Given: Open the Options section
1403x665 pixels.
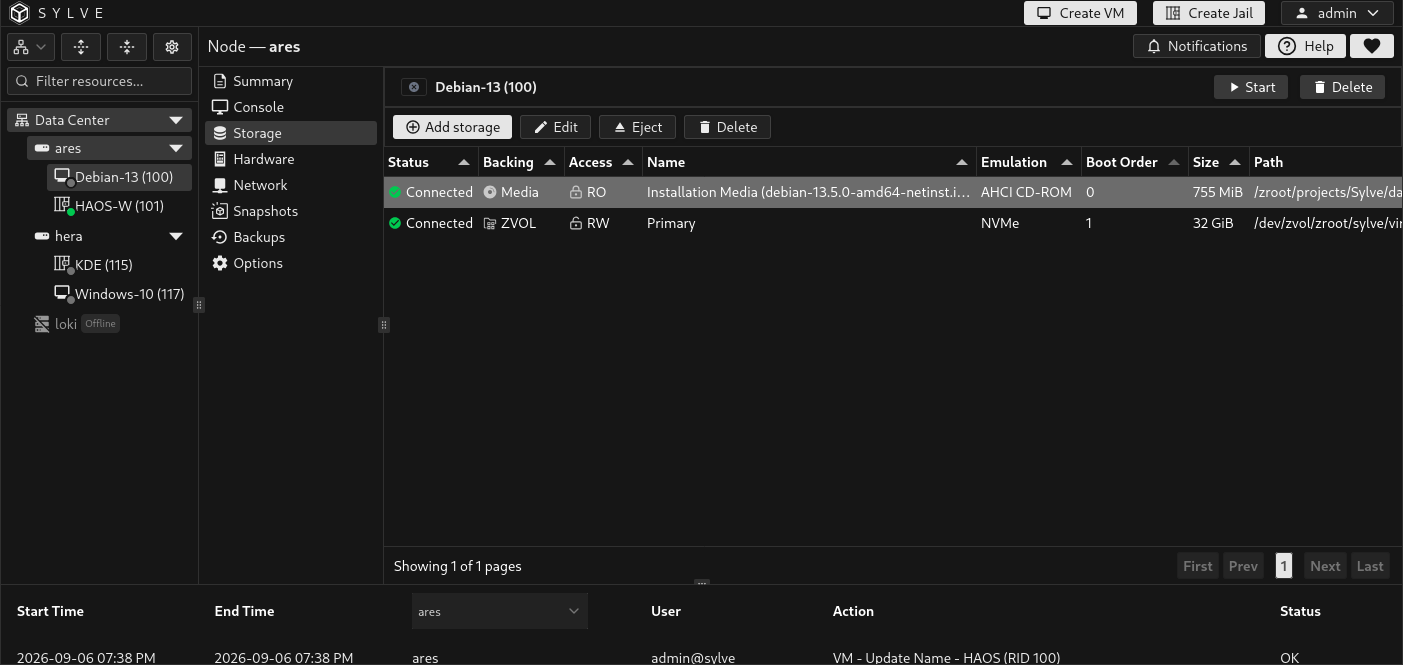Looking at the screenshot, I should [x=291, y=263].
